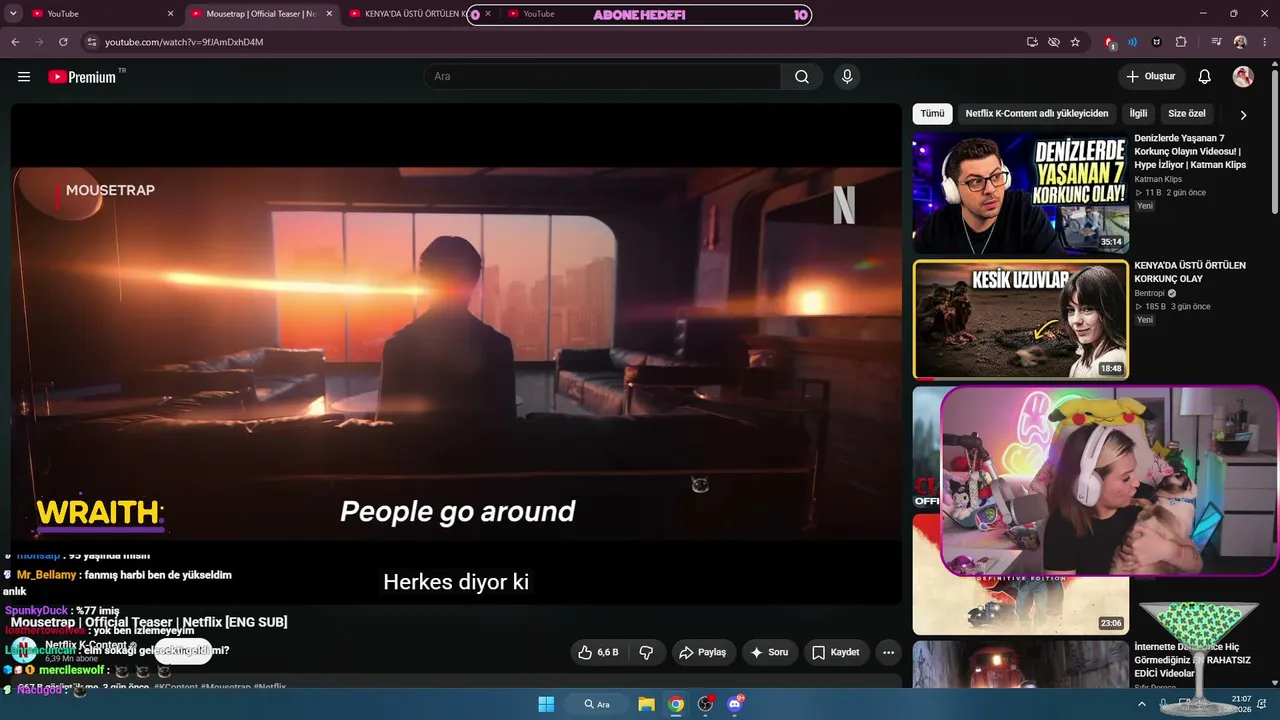Open the Denizlerde Yaşanan thumbnail 35:14
The width and height of the screenshot is (1280, 720).
[1021, 193]
